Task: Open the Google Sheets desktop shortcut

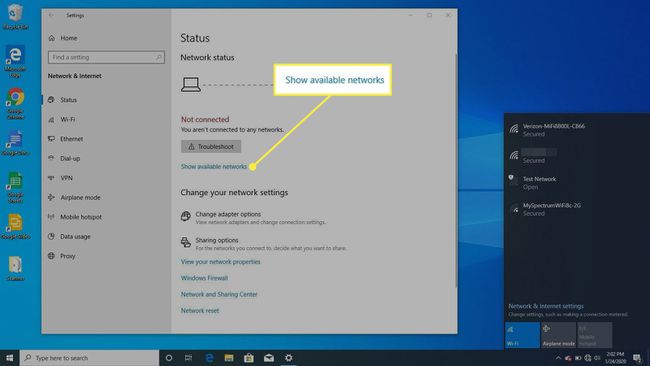Action: 15,187
